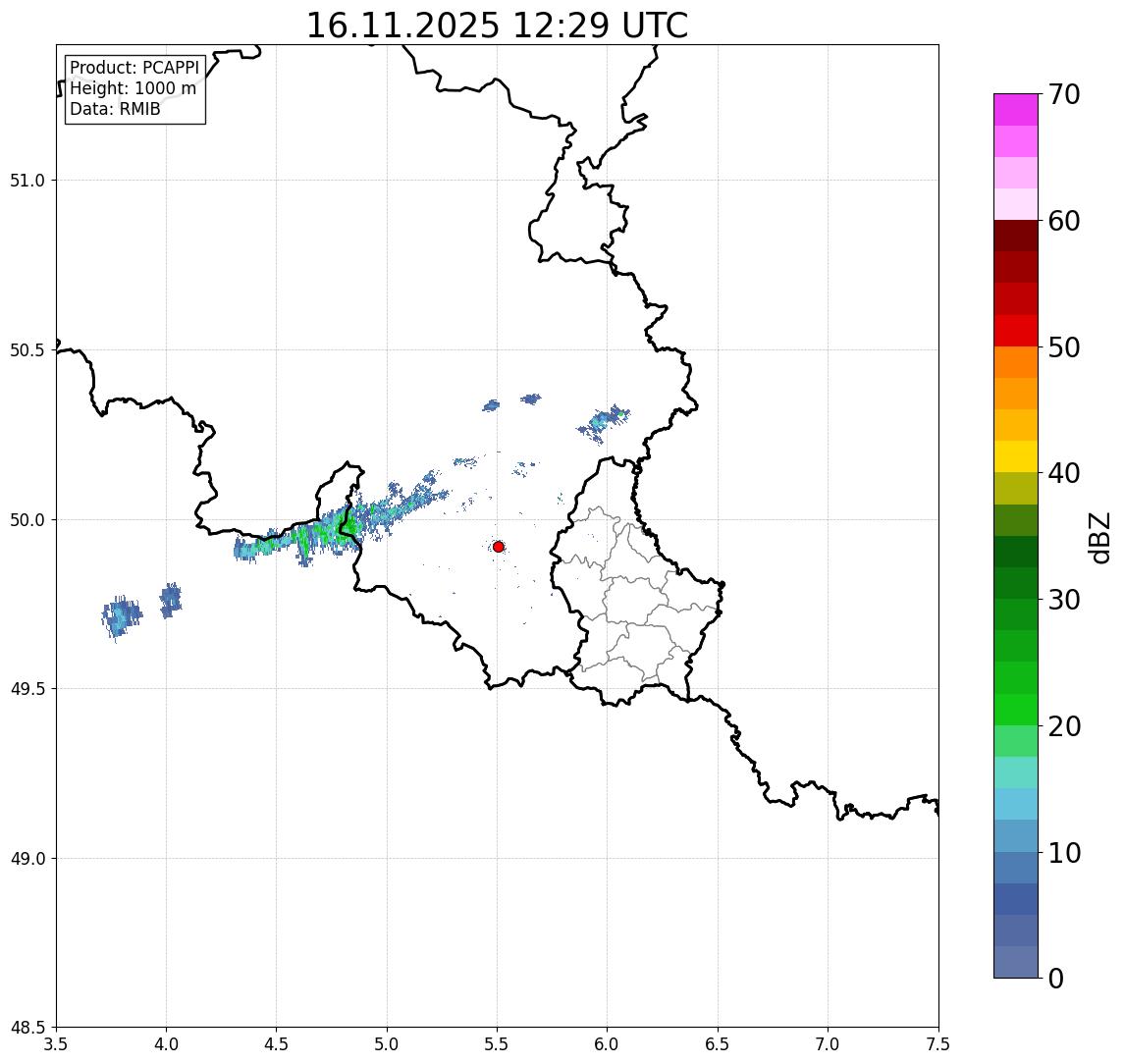The image size is (1124, 1064).
Task: Click the red radar location marker
Action: [x=499, y=547]
